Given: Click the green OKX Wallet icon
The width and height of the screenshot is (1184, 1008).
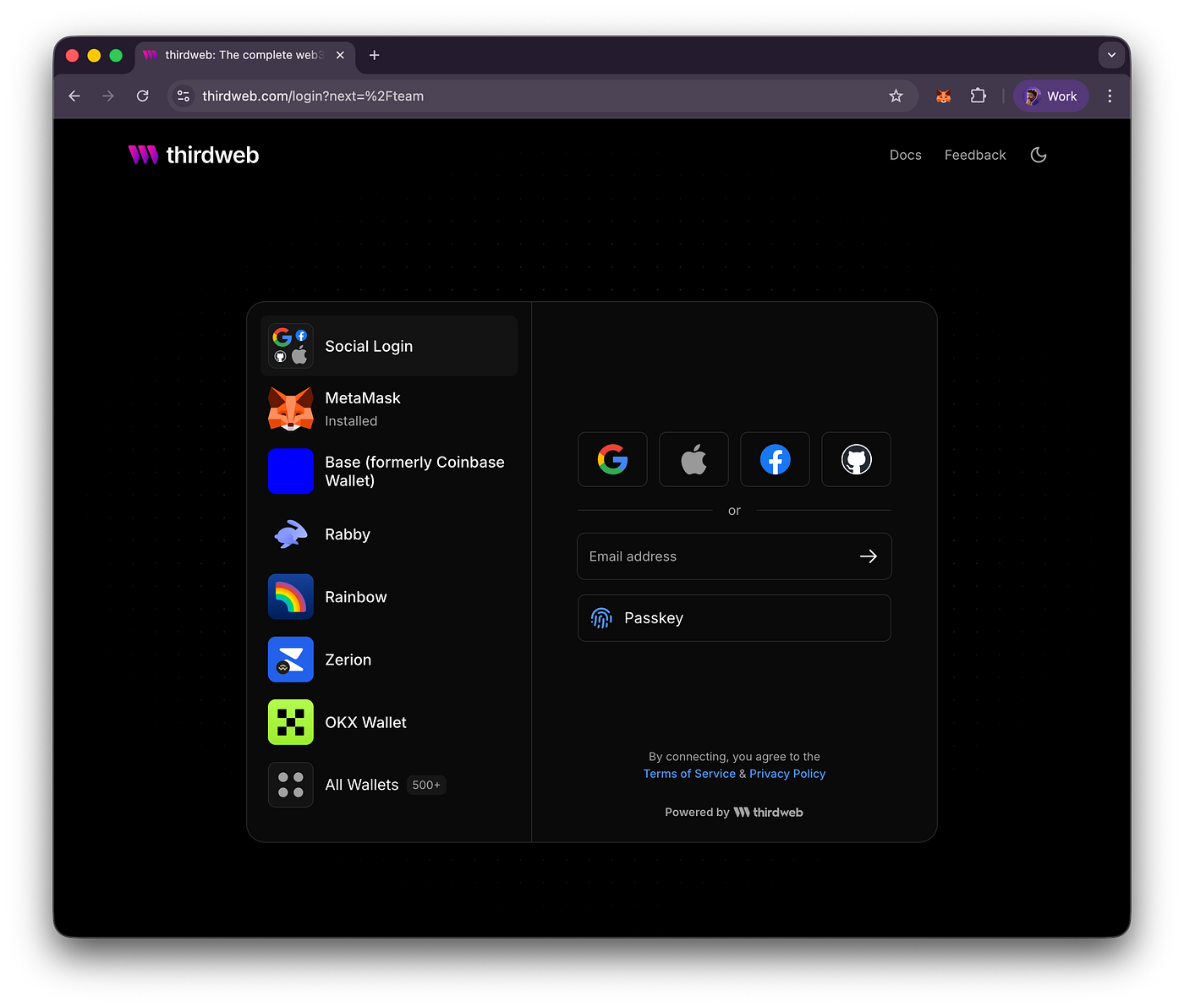Looking at the screenshot, I should tap(291, 722).
